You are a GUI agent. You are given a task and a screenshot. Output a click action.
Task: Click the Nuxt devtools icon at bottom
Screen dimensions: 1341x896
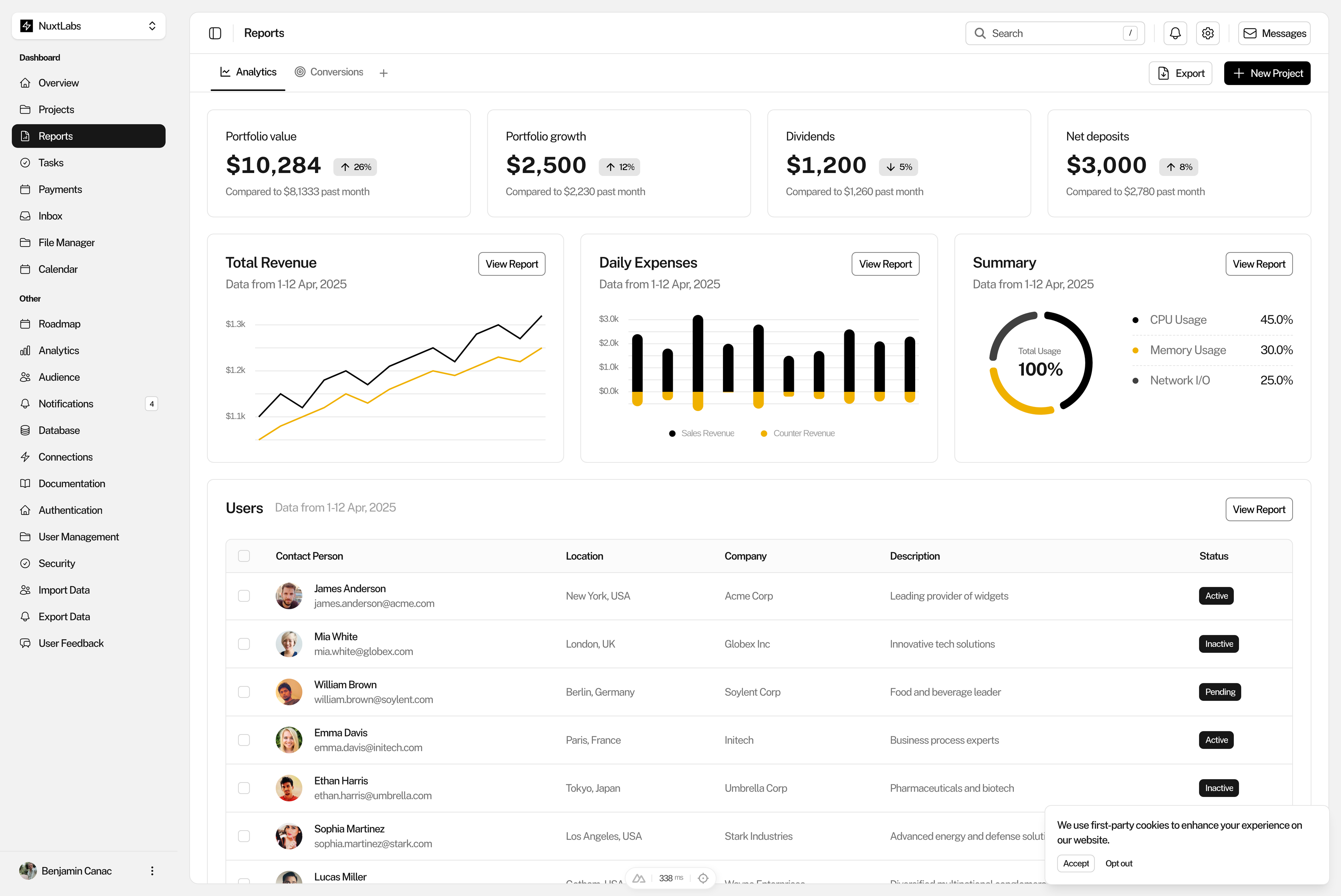[x=639, y=878]
